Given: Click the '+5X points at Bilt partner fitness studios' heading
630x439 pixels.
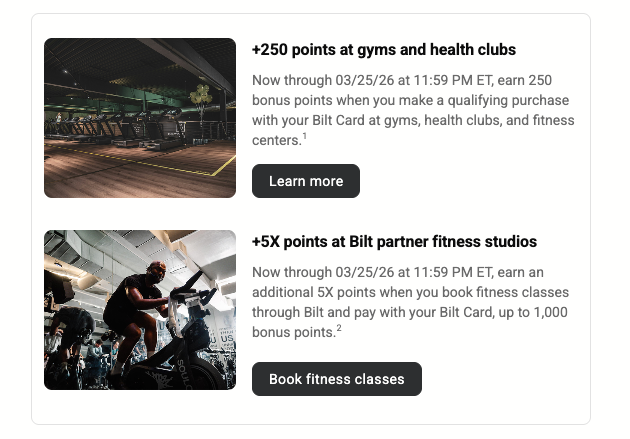Looking at the screenshot, I should click(394, 242).
